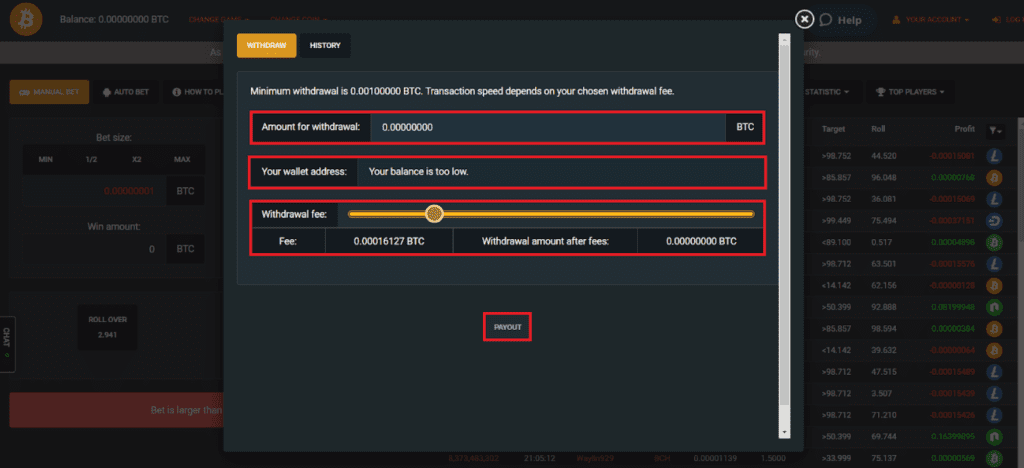Click profit value 0.16399895
Image resolution: width=1024 pixels, height=468 pixels.
953,436
